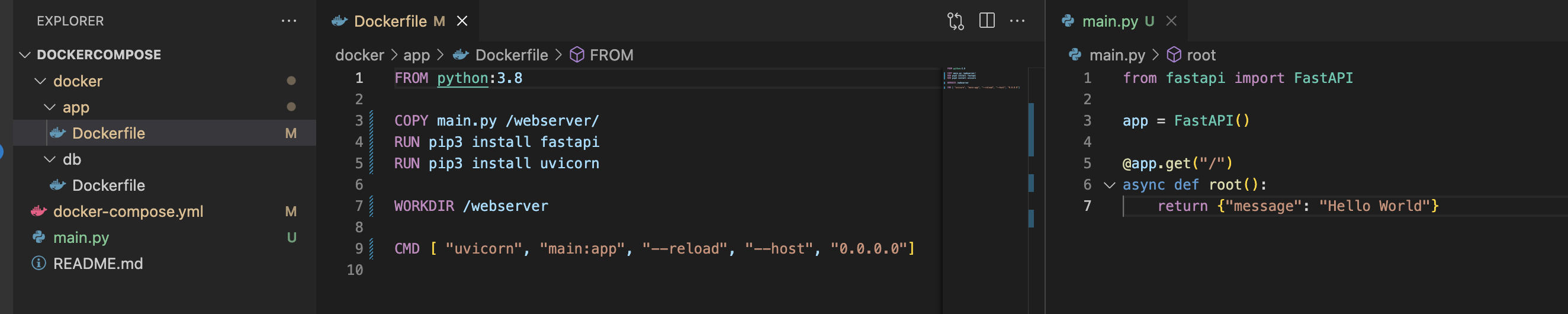This screenshot has height=314, width=1568.
Task: Collapse the docker folder in Explorer
Action: pyautogui.click(x=40, y=81)
